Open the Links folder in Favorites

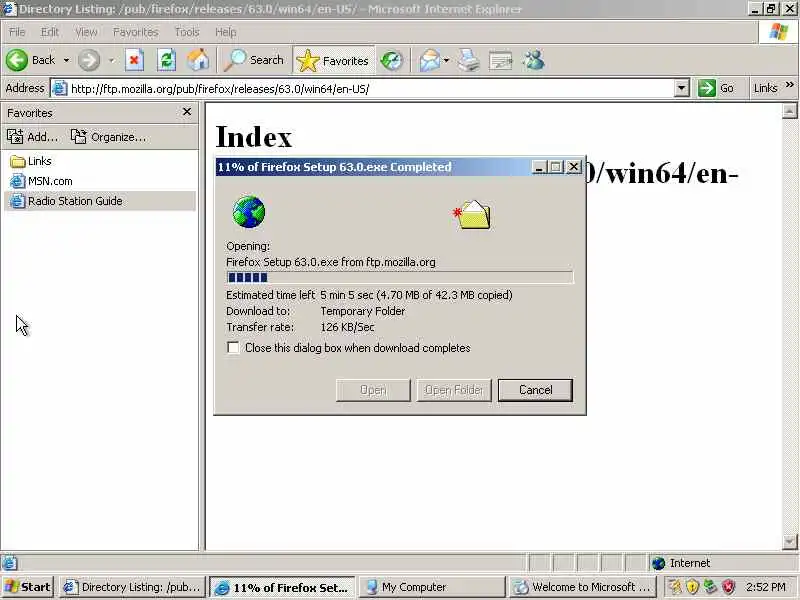[x=31, y=161]
